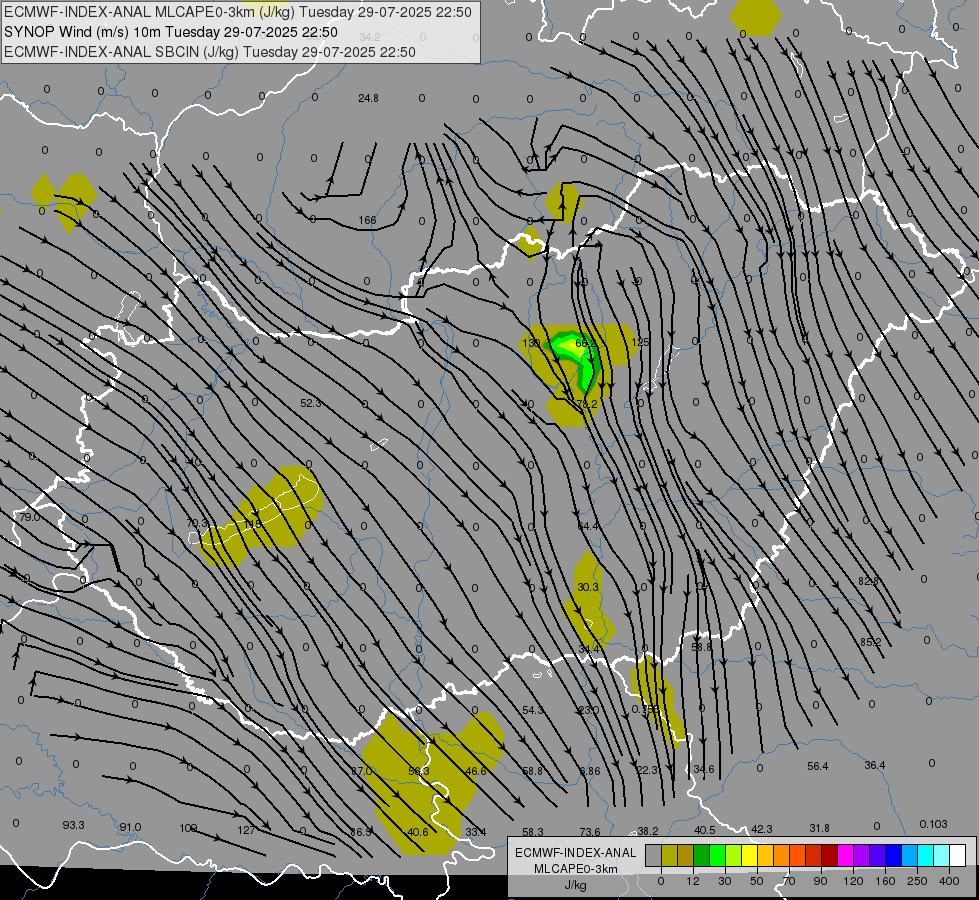Select the "SYNOP Wind (m/s) 10m" title line

click(171, 32)
